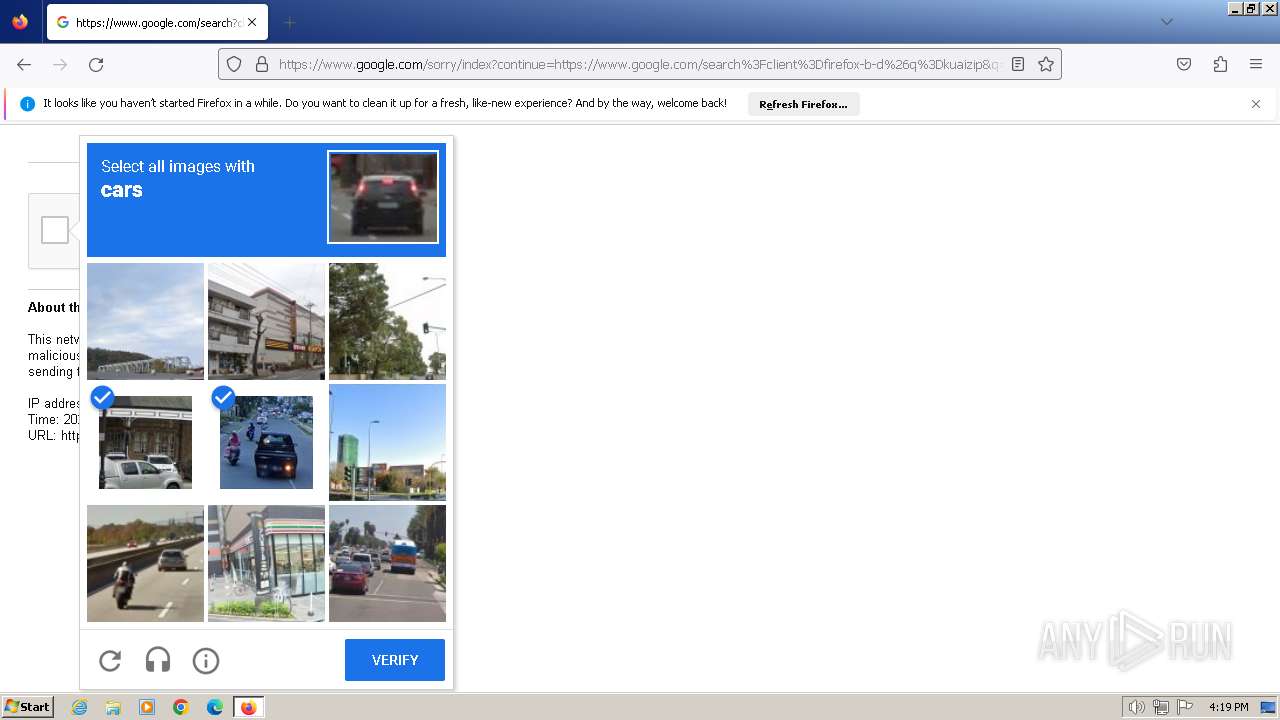The image size is (1280, 720).
Task: Close the Google search tab
Action: [x=252, y=22]
